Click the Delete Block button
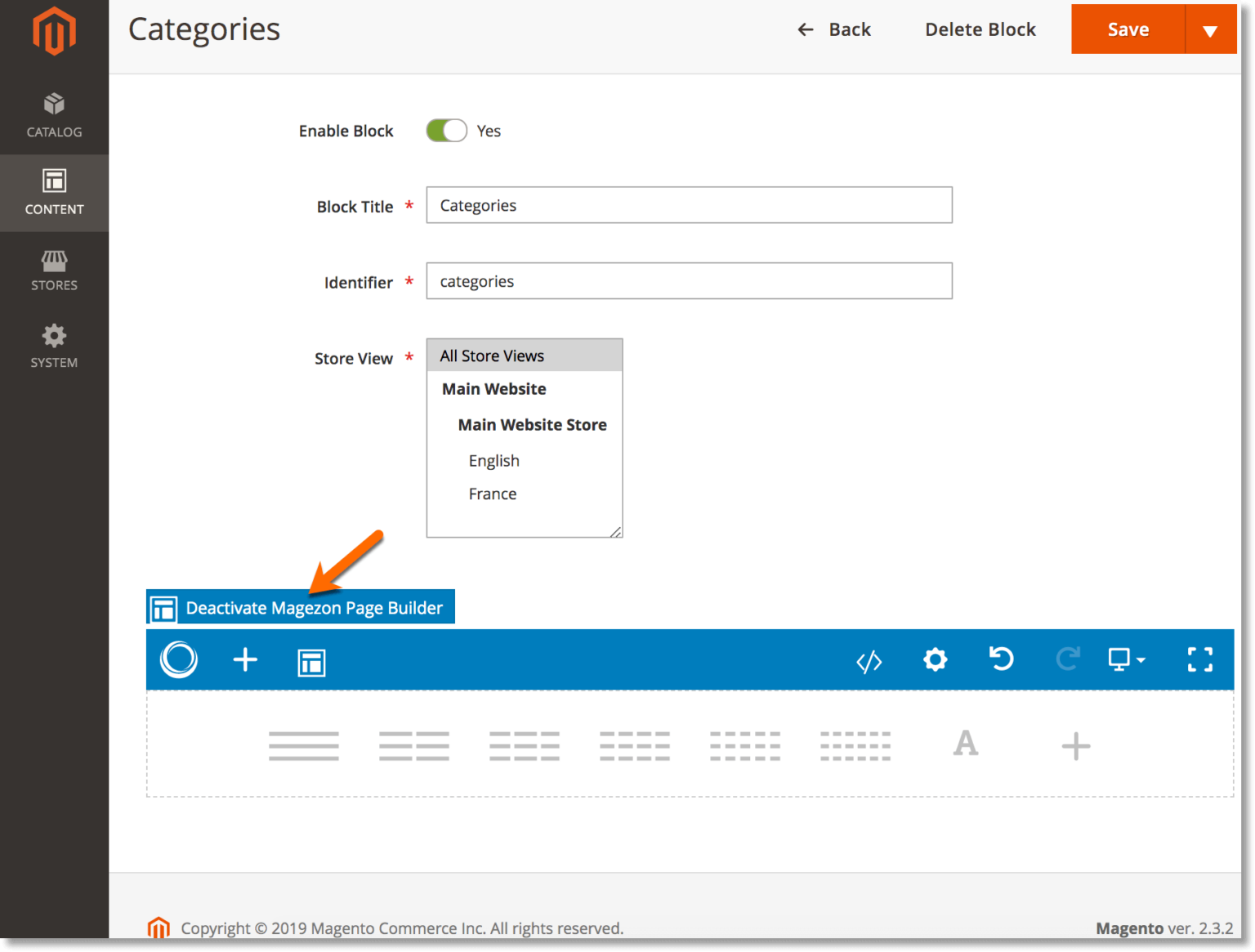The image size is (1255, 952). tap(980, 29)
